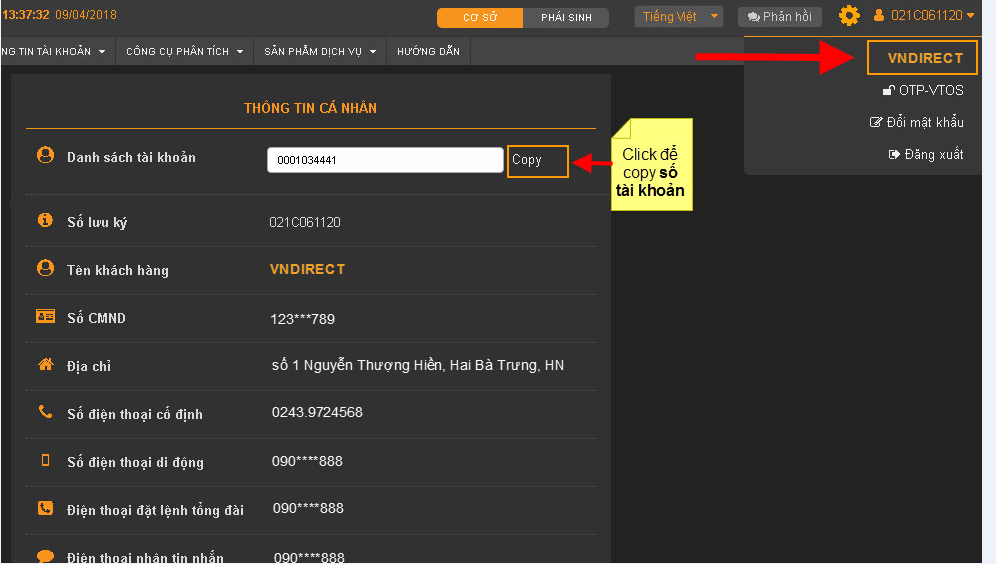Click the THÔNG TIN CÁ NHÂN heading
Image resolution: width=996 pixels, height=564 pixels.
point(310,108)
